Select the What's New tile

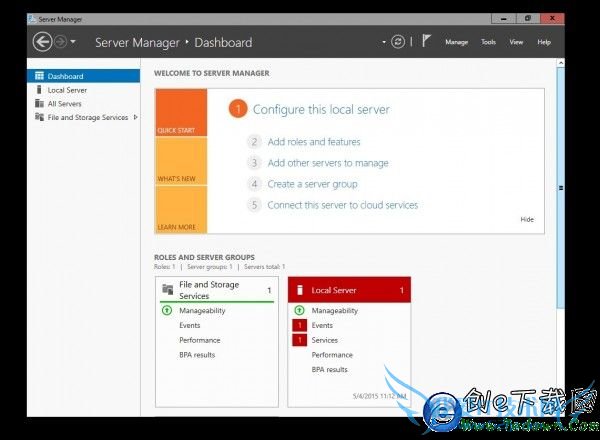[181, 161]
